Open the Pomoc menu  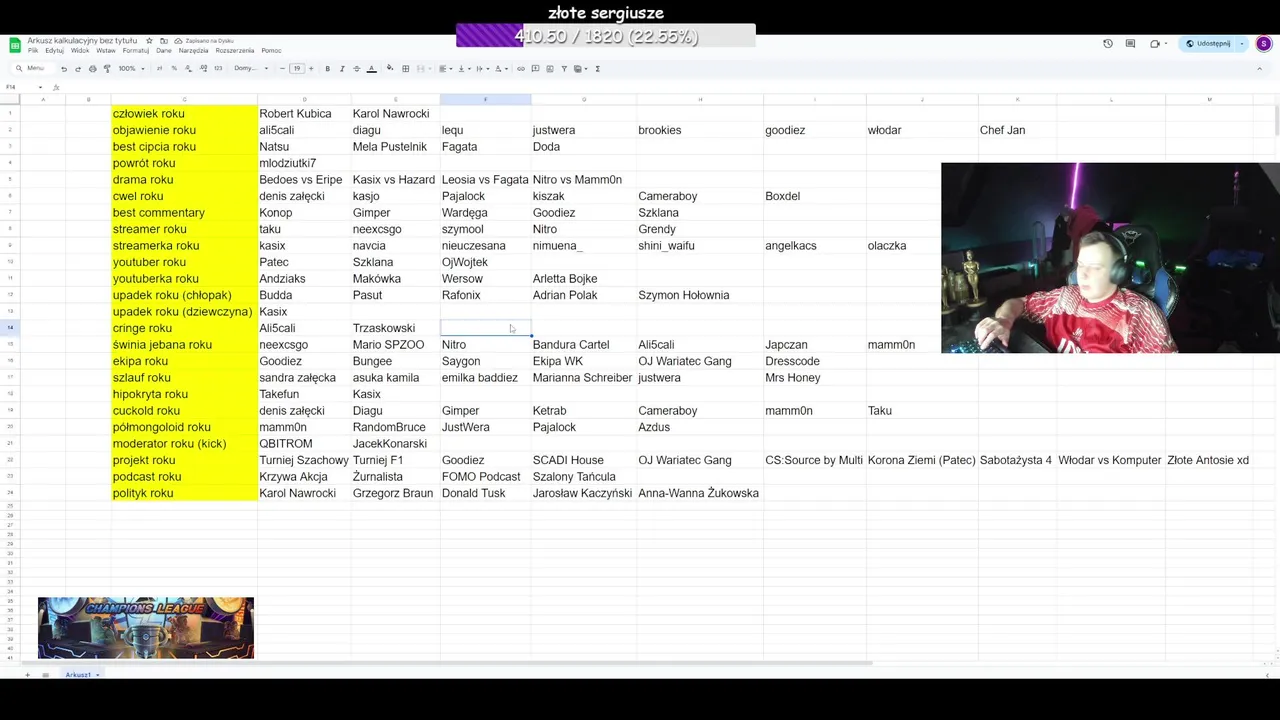271,51
